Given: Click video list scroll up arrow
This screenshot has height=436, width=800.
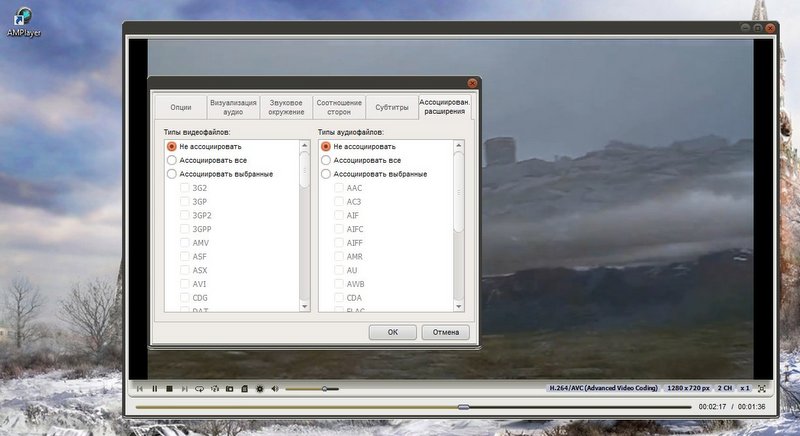Looking at the screenshot, I should click(305, 146).
